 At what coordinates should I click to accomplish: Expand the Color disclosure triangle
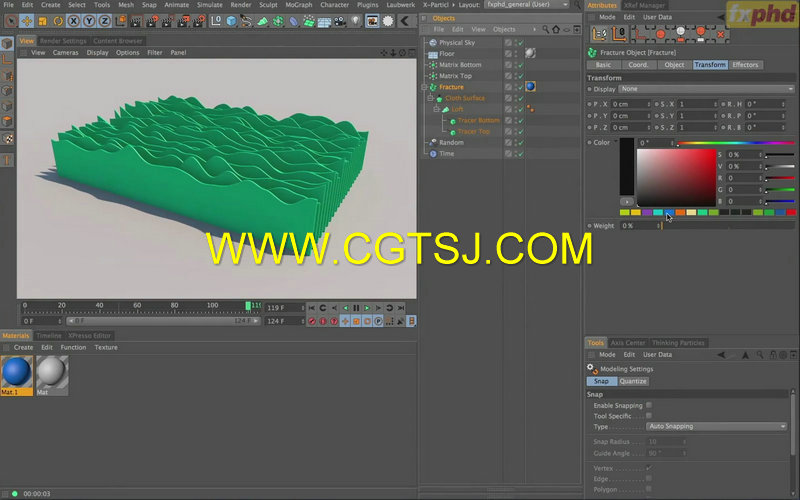coord(616,142)
